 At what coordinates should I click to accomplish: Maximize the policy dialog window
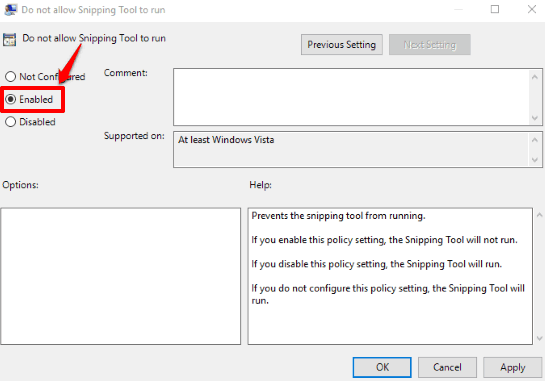pos(495,9)
